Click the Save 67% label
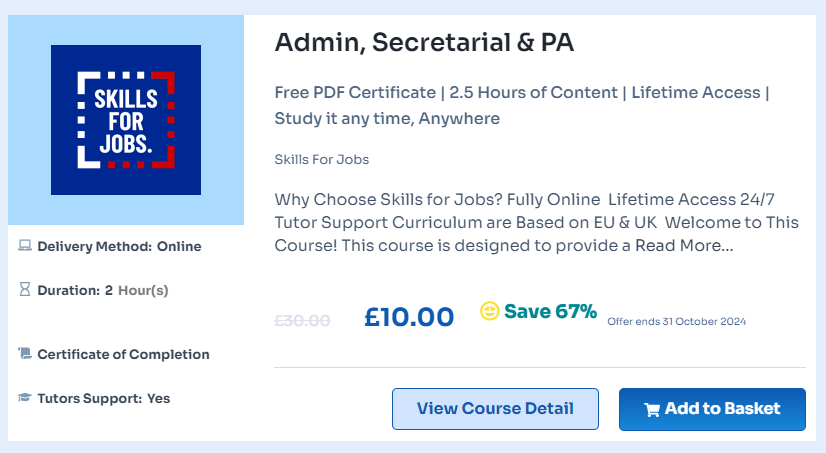Image resolution: width=826 pixels, height=453 pixels. (550, 311)
